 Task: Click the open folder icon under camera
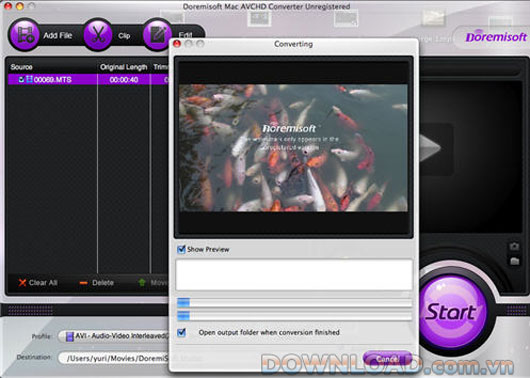tap(514, 261)
